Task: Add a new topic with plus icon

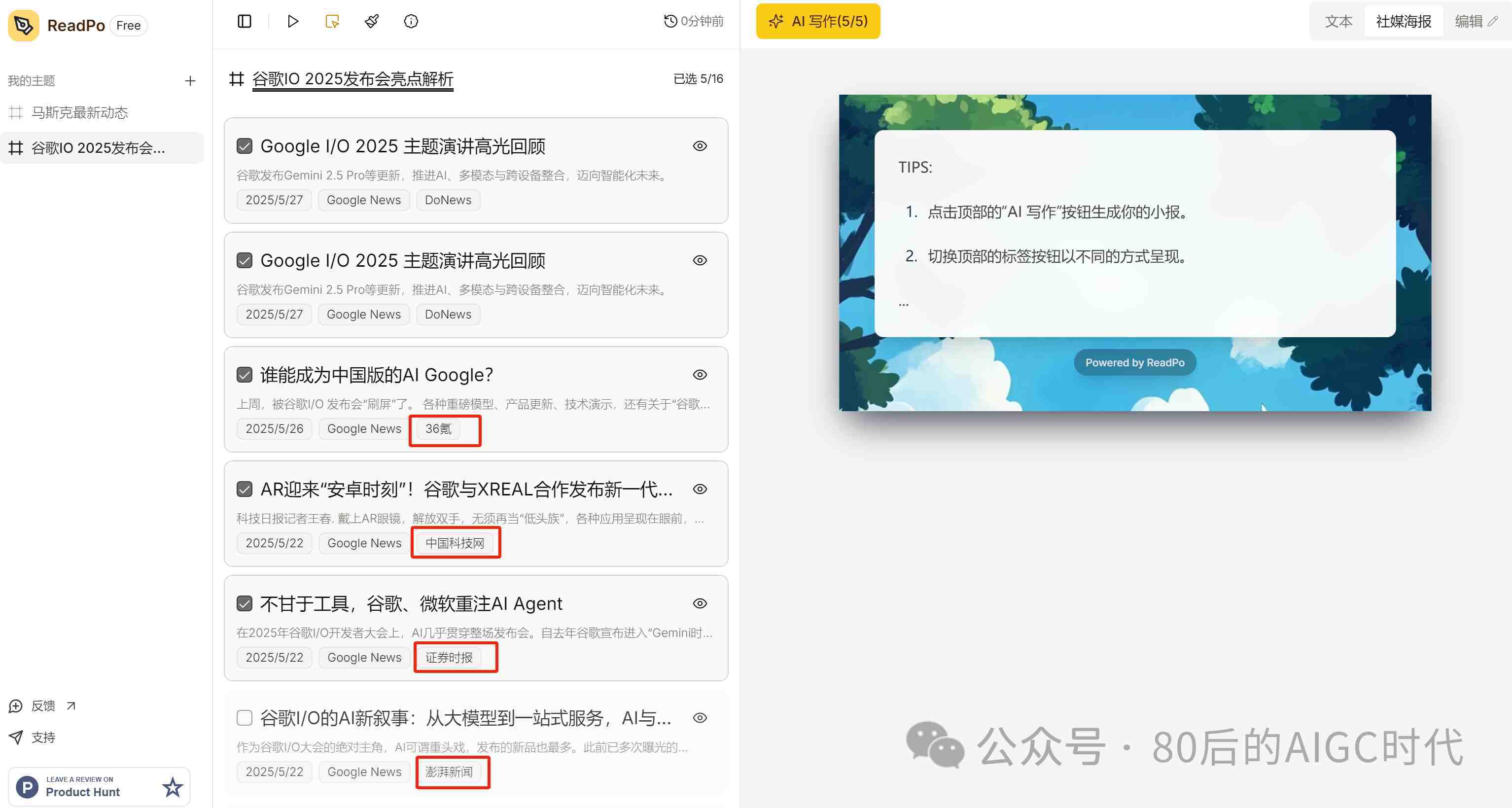Action: coord(190,81)
